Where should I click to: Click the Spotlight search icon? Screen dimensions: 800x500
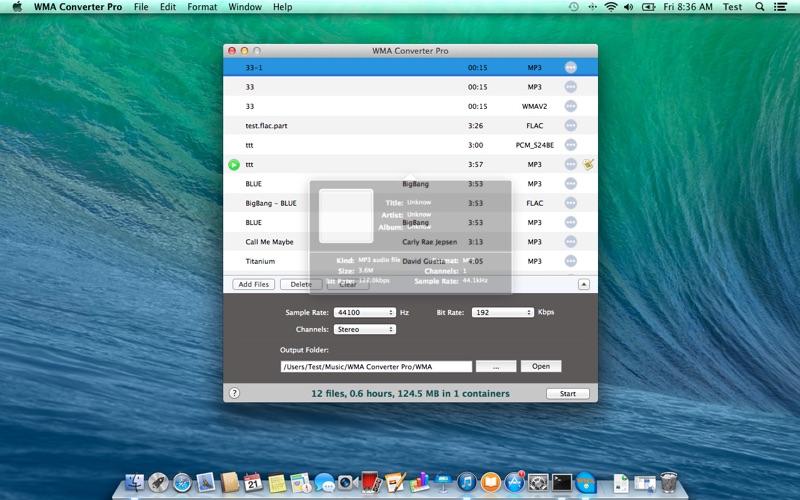coord(760,7)
